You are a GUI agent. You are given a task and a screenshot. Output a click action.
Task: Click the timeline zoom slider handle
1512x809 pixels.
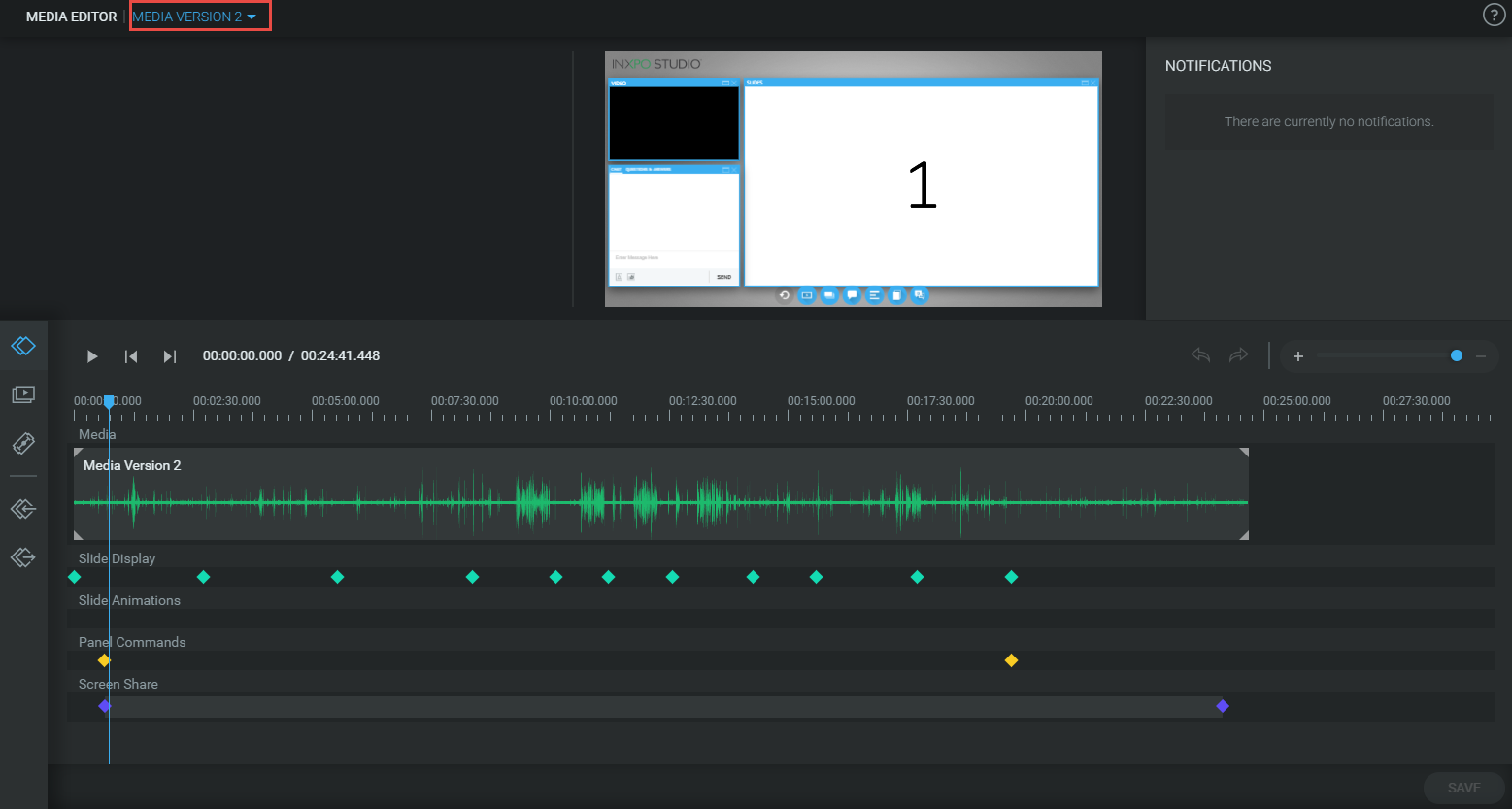1456,355
